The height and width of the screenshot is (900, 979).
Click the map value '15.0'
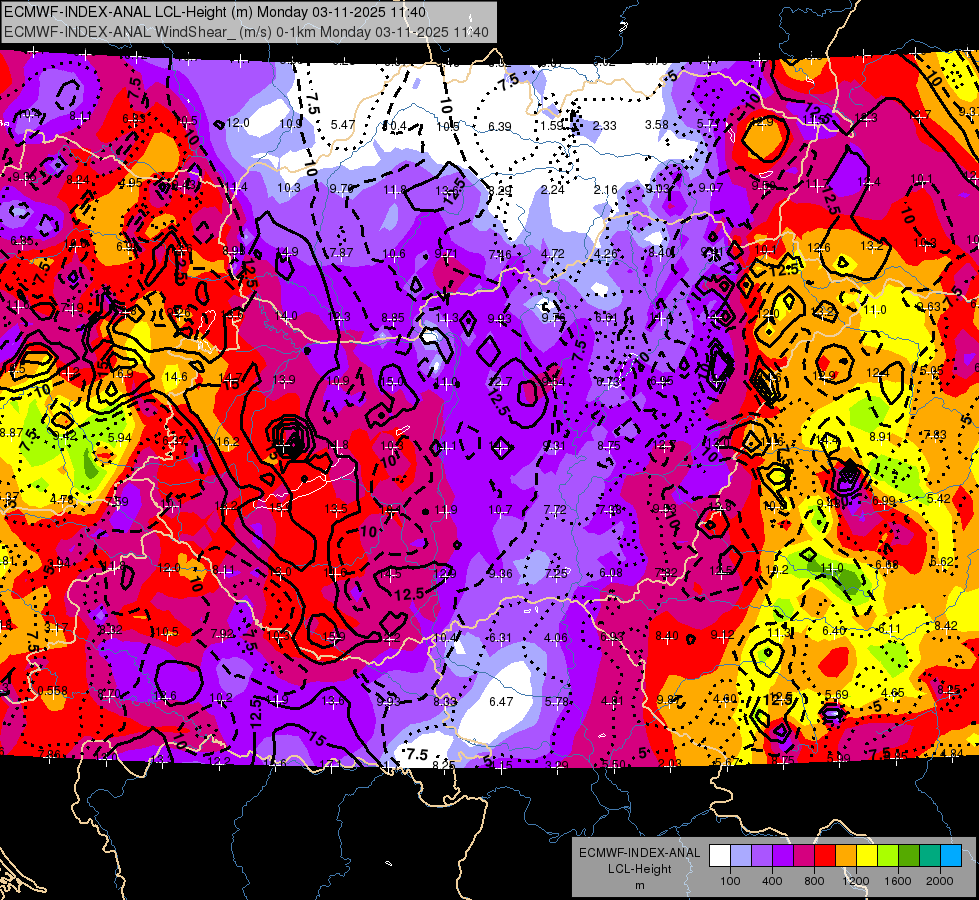click(x=392, y=381)
